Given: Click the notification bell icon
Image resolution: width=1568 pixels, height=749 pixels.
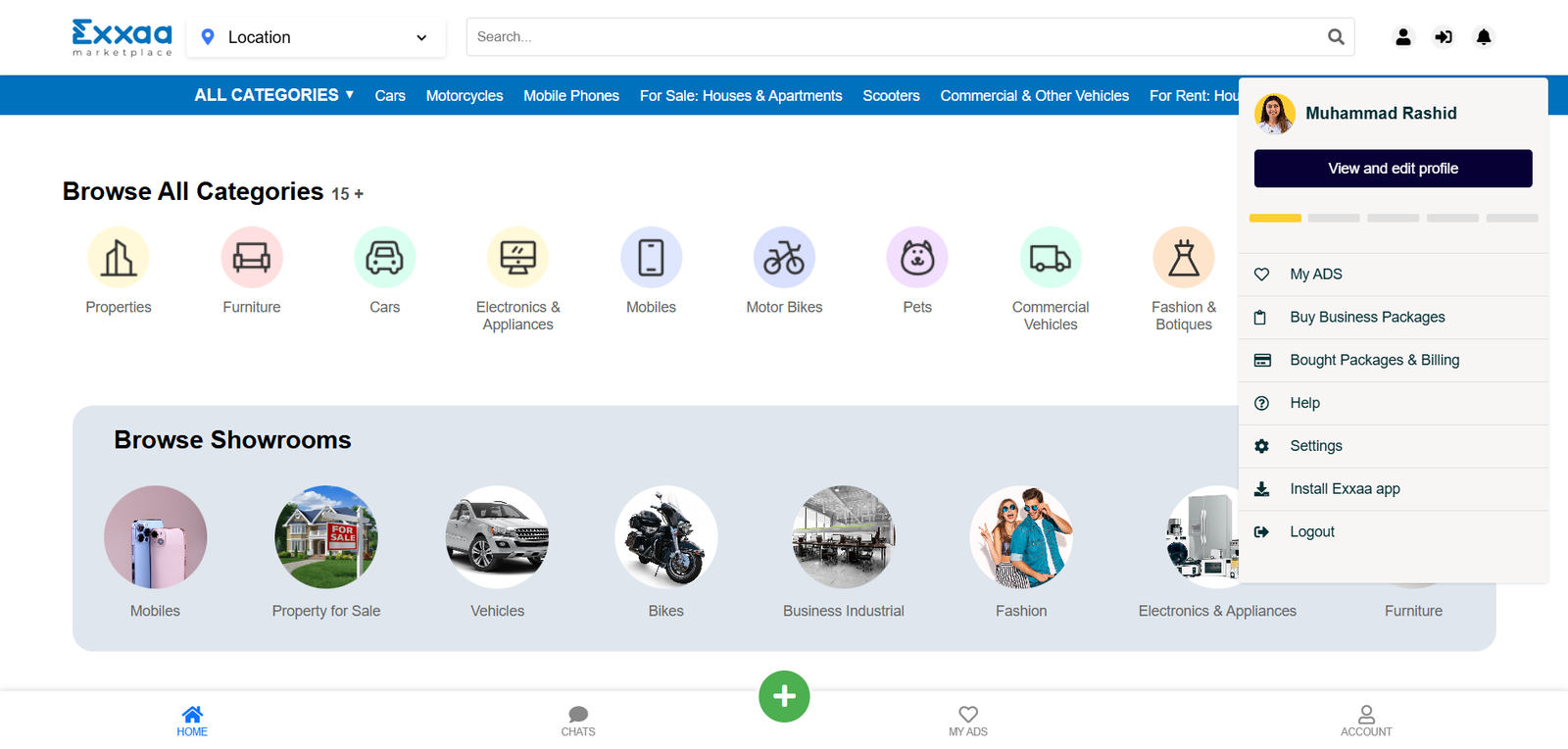Looking at the screenshot, I should [x=1484, y=37].
